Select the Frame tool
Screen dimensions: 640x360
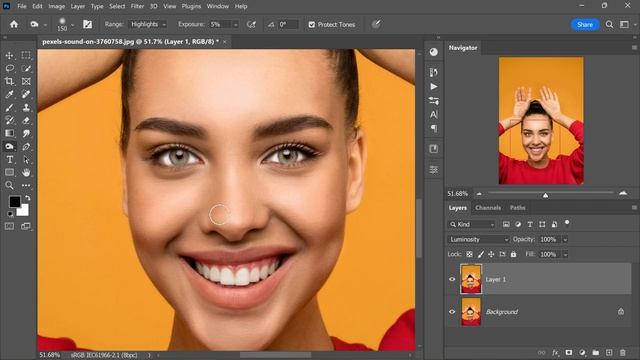coord(26,81)
